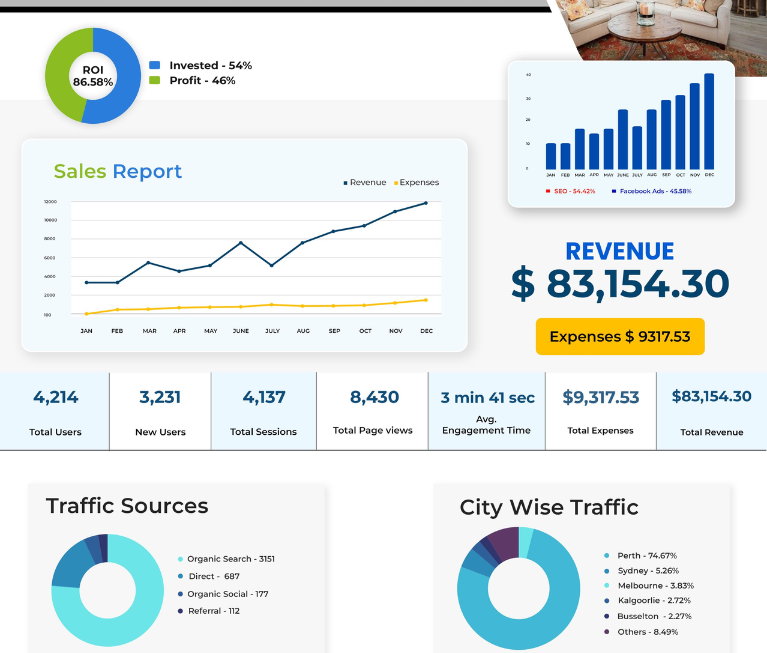
Task: Click the Others - 8.49% legend dot
Action: [x=607, y=632]
